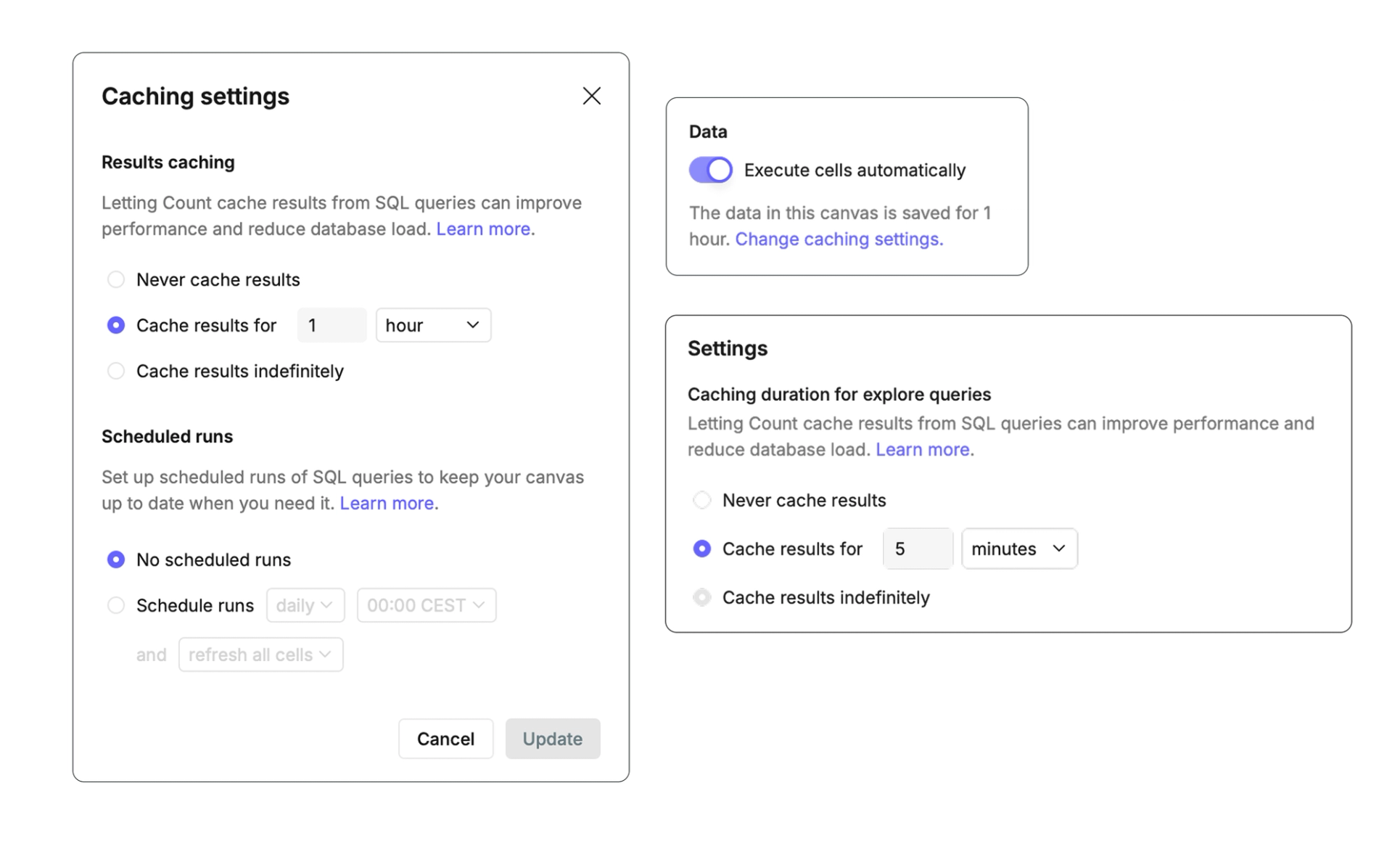Select Never cache results in Caching settings
This screenshot has height=841, width=1400.
116,279
